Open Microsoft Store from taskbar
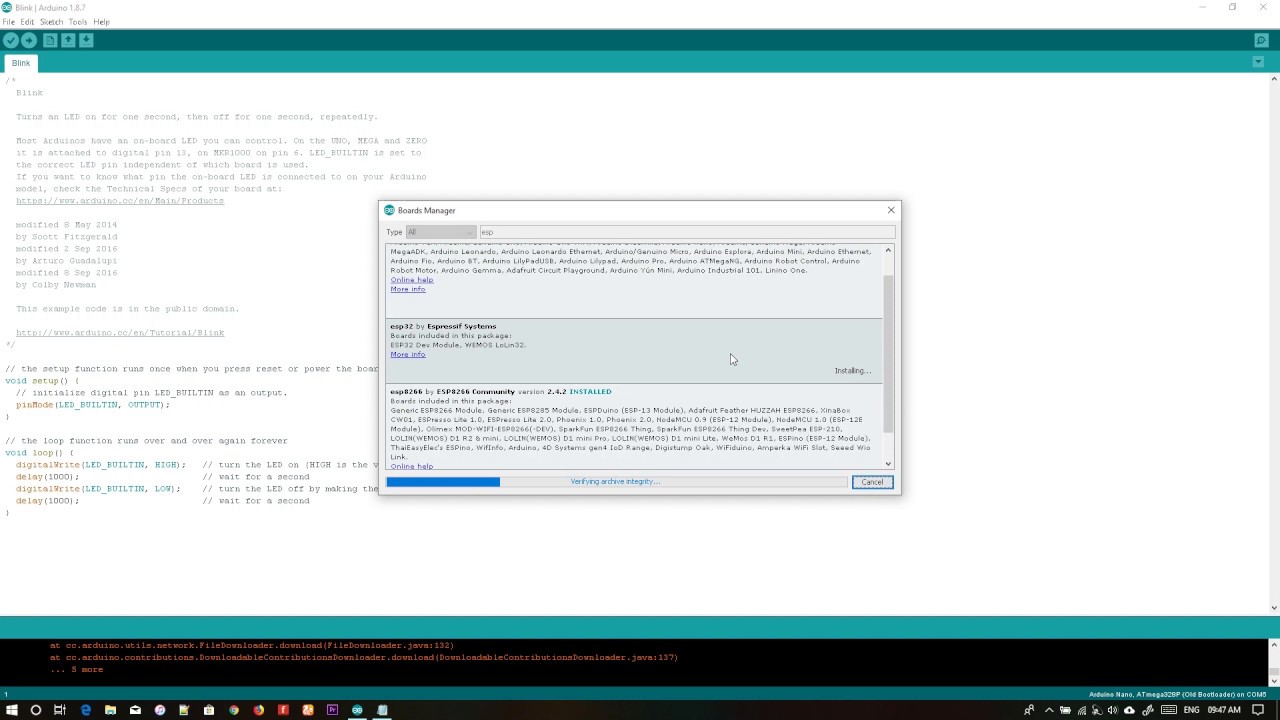 point(208,710)
